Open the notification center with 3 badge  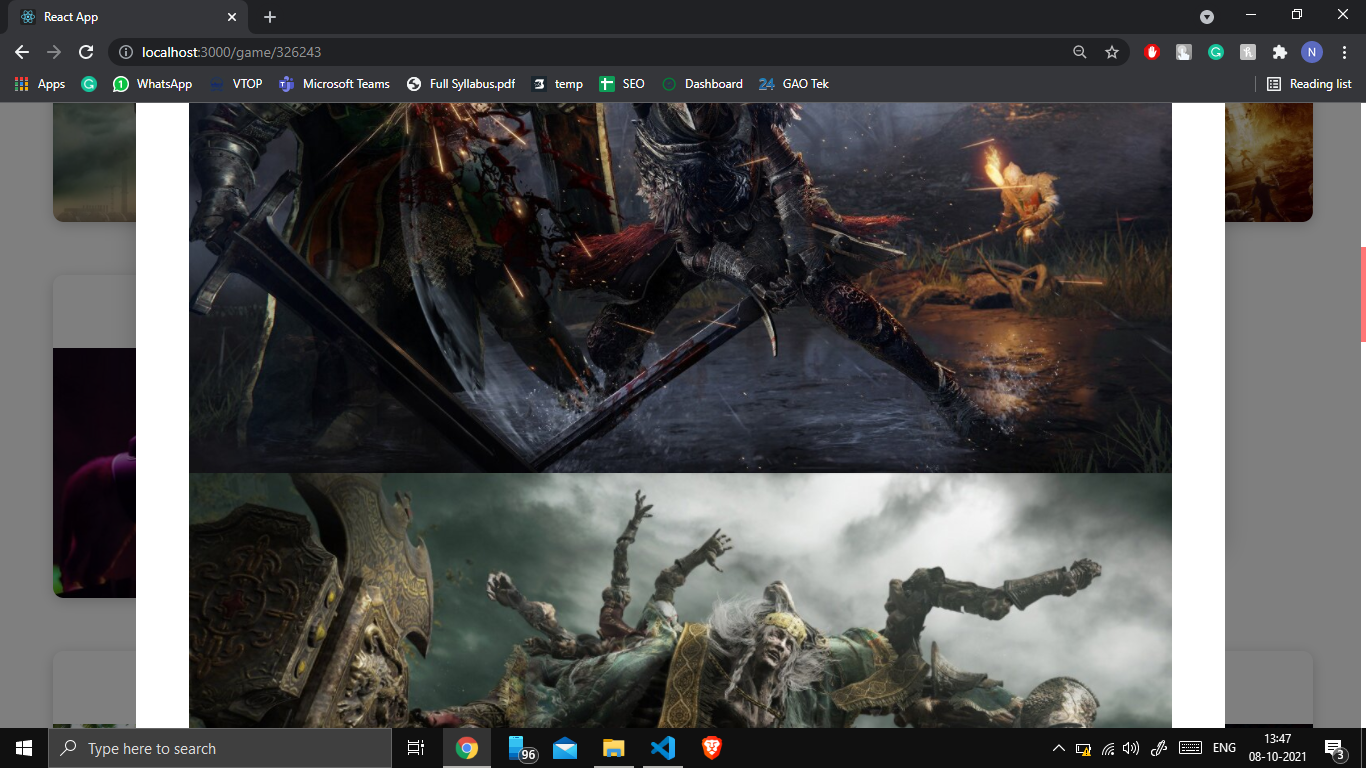[x=1334, y=748]
